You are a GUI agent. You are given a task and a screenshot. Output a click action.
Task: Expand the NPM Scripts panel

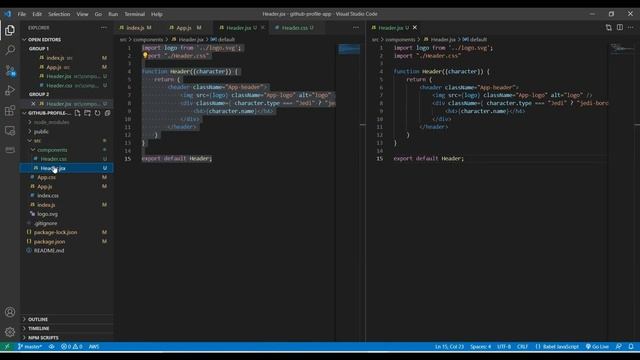coord(43,338)
